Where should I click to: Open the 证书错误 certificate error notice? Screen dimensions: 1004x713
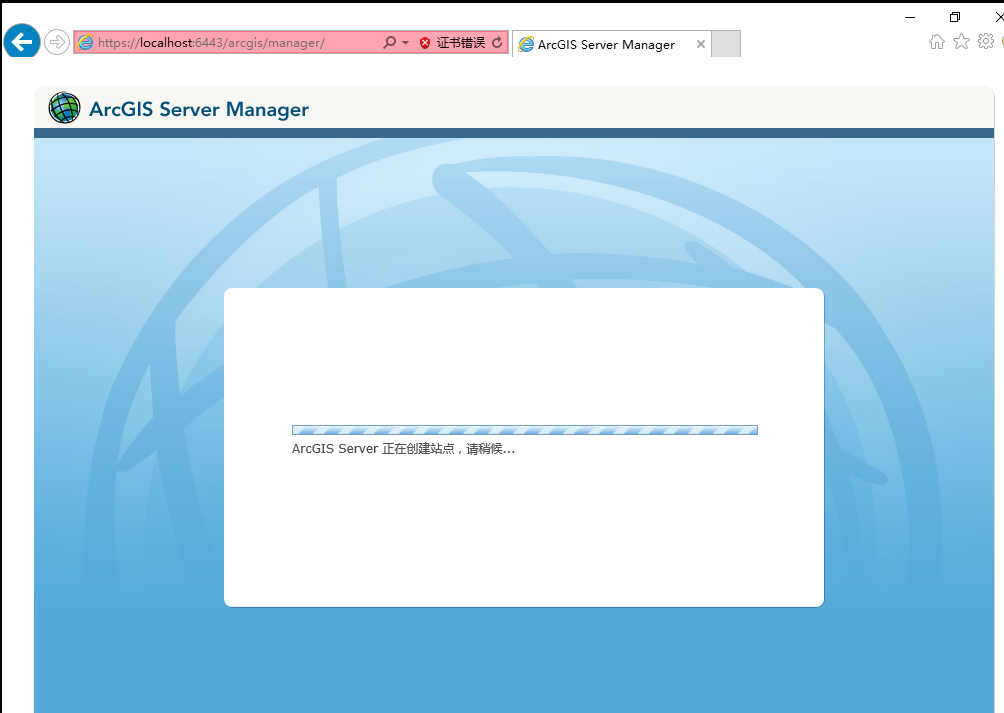[x=460, y=42]
